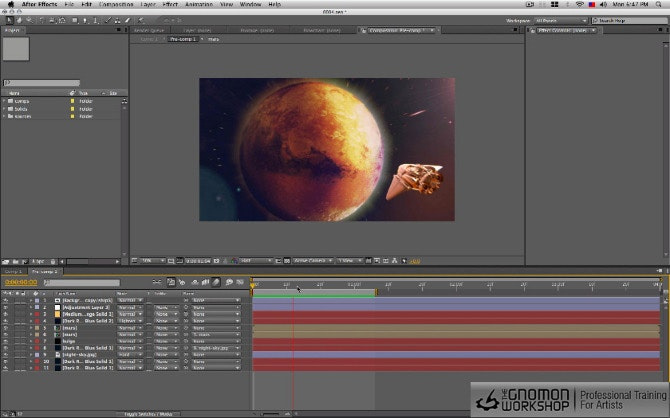Viewport: 670px width, 418px height.
Task: Create new folder icon in Project panel
Action: (x=15, y=261)
